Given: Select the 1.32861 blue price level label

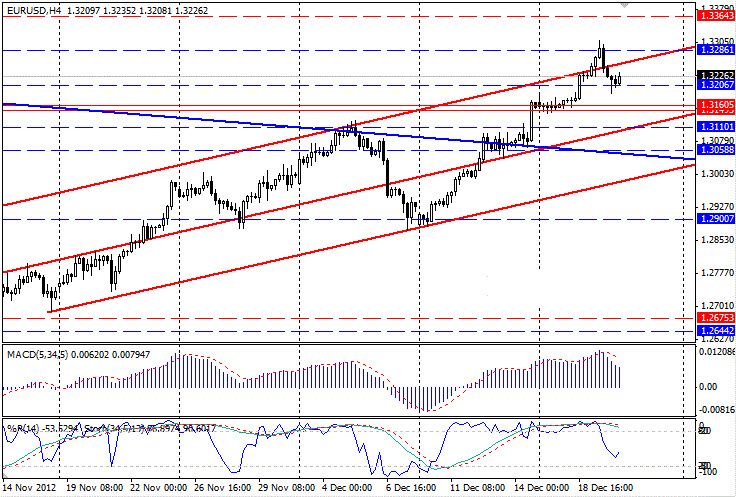Looking at the screenshot, I should pyautogui.click(x=714, y=49).
